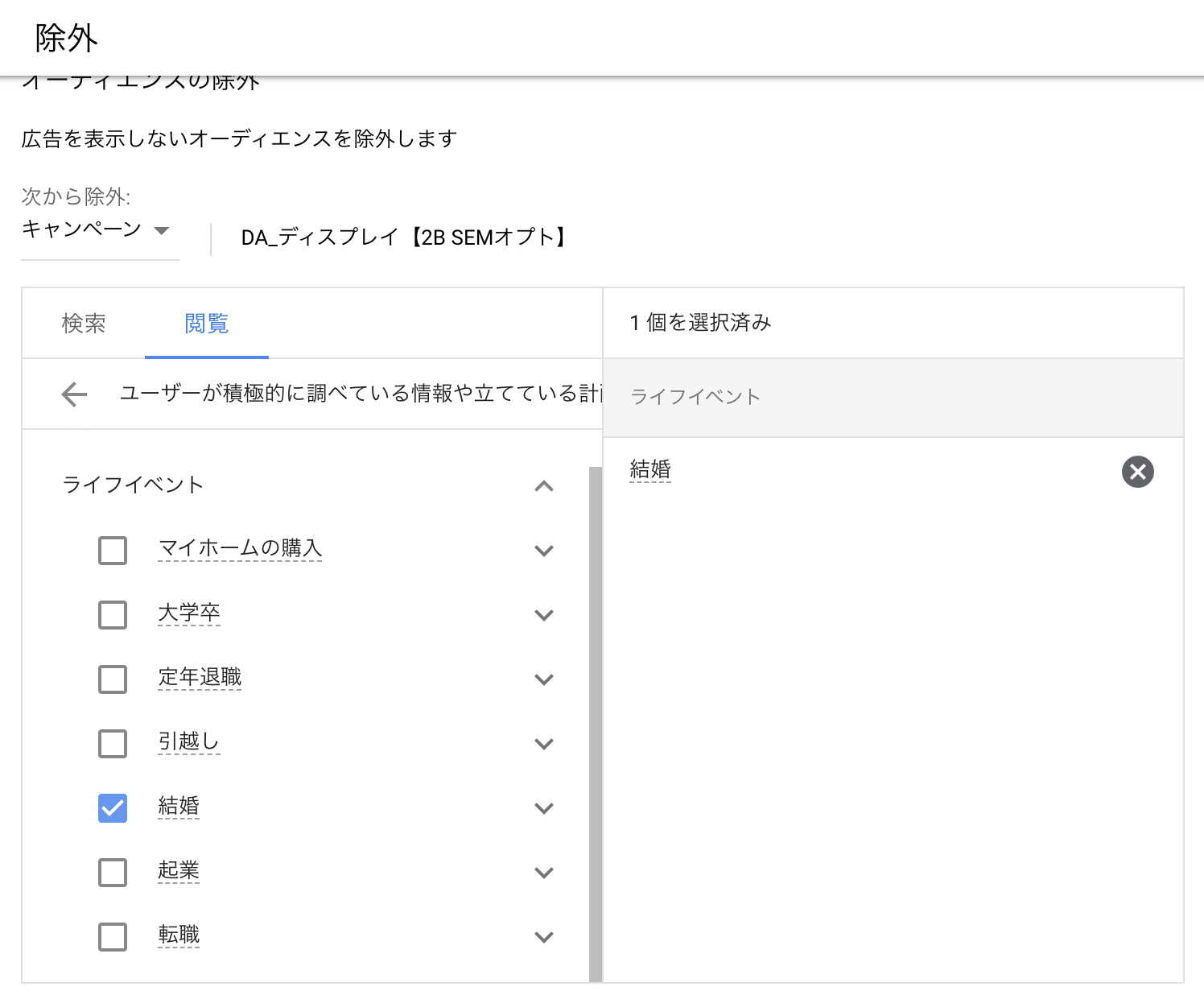The image size is (1204, 995).
Task: Expand the 定年退職 row chevron
Action: tap(544, 679)
